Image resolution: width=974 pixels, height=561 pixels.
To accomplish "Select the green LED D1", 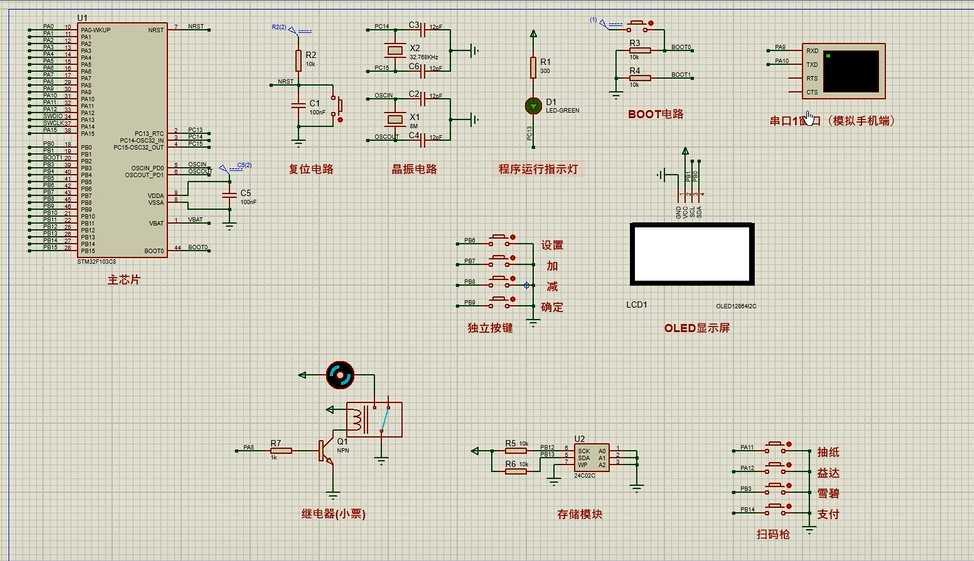I will pyautogui.click(x=532, y=105).
